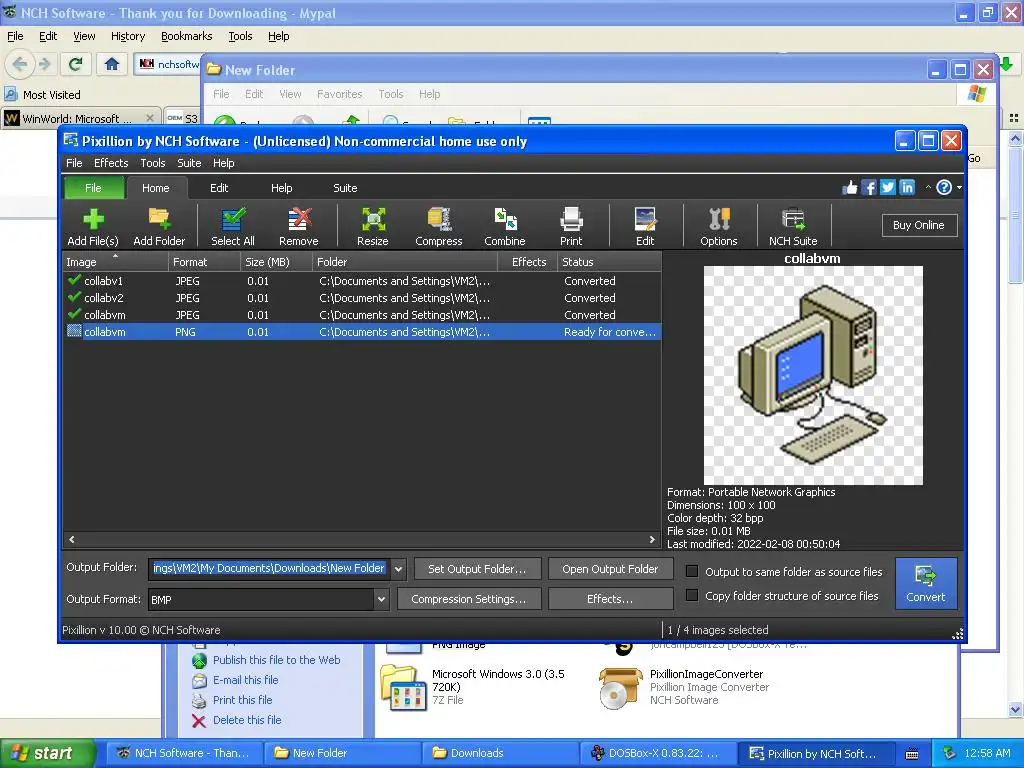Switch to DOSBox-X in the taskbar
Image resolution: width=1024 pixels, height=768 pixels.
pyautogui.click(x=658, y=754)
